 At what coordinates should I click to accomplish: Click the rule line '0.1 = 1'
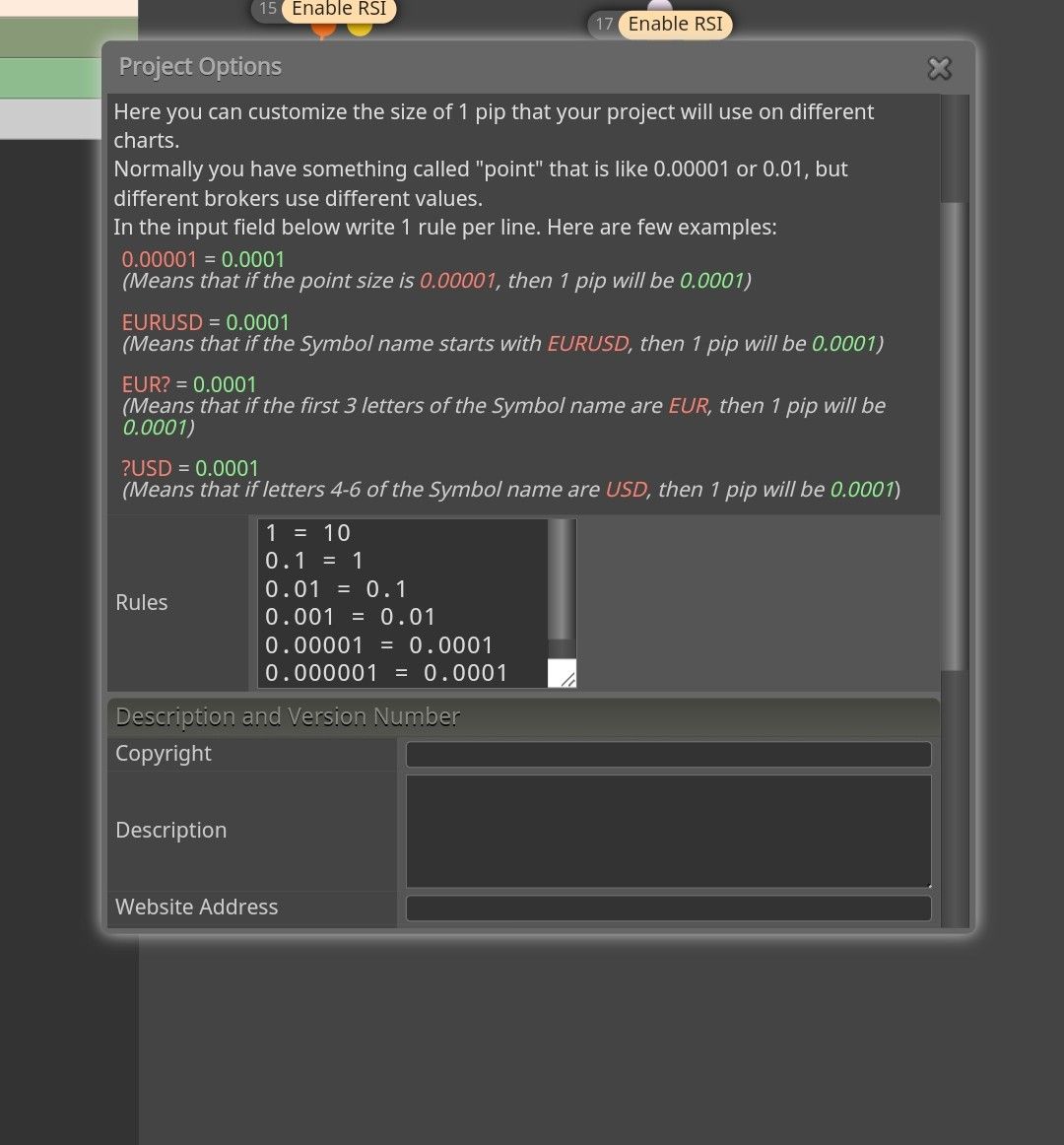(314, 561)
